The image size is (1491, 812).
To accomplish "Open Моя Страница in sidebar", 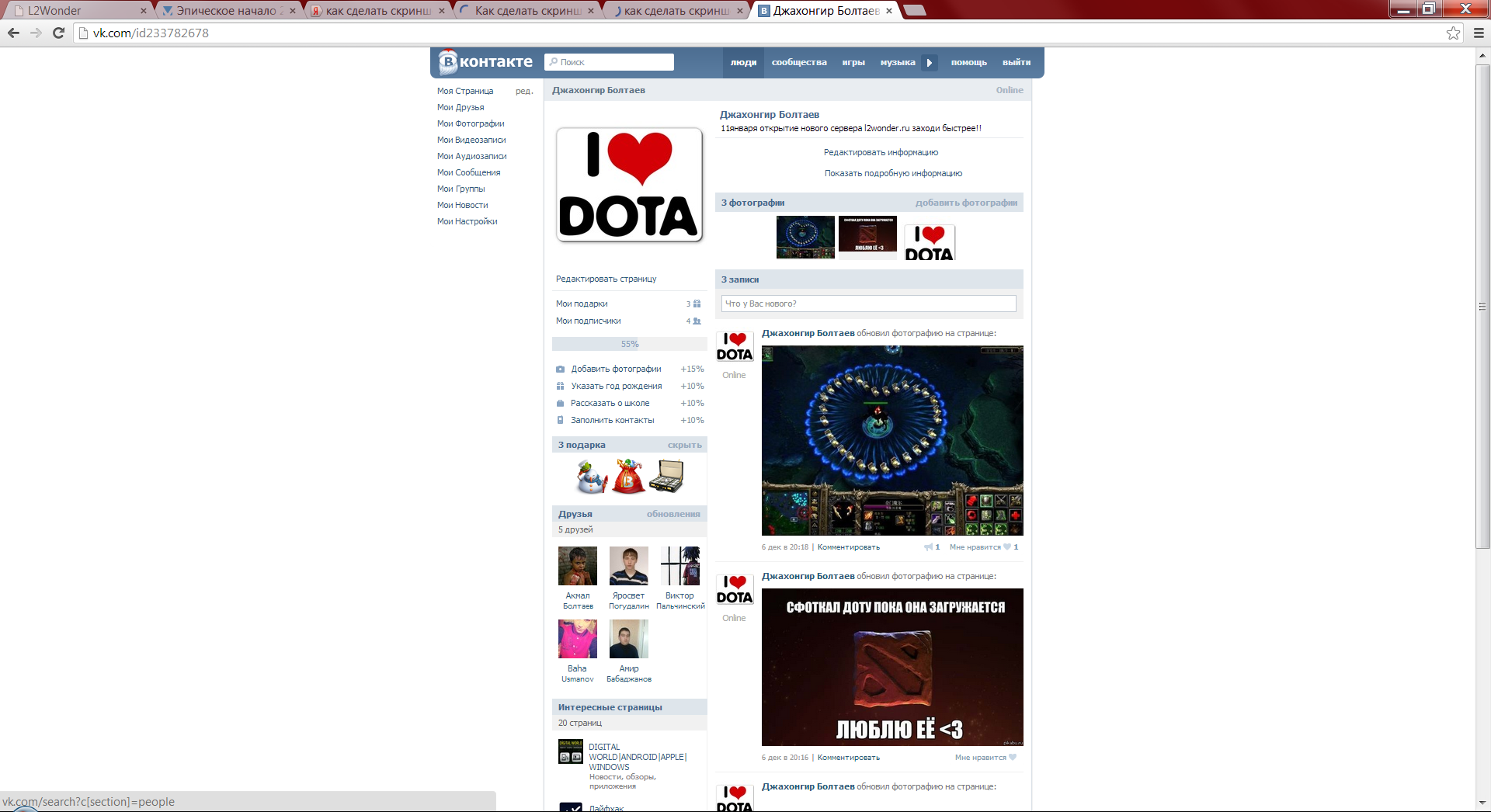I will [465, 91].
